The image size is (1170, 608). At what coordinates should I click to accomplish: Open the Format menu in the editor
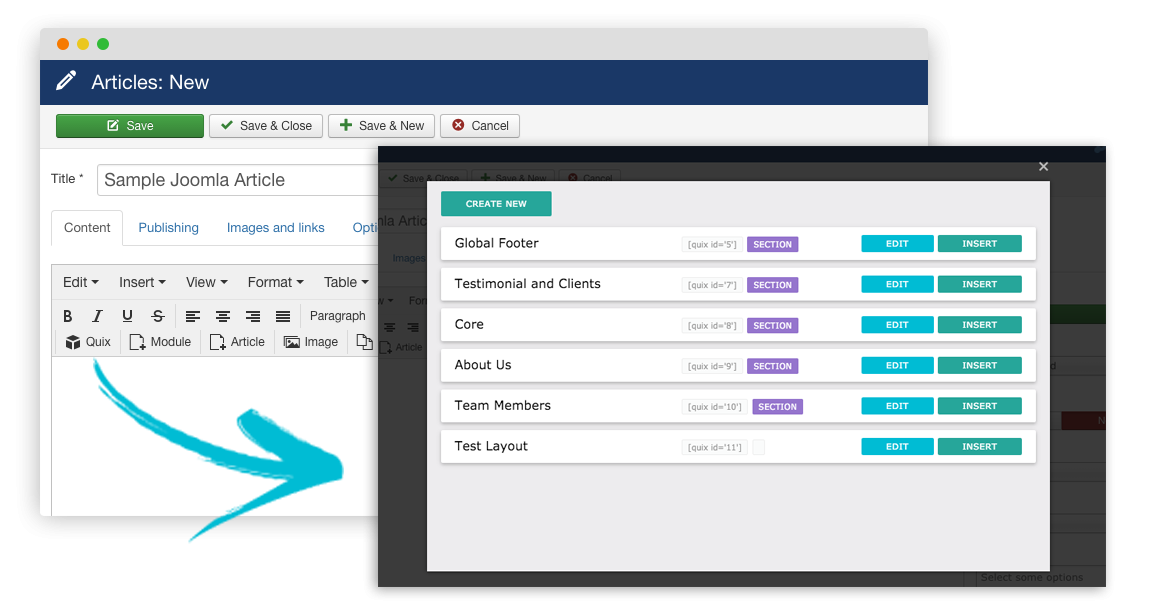point(272,282)
